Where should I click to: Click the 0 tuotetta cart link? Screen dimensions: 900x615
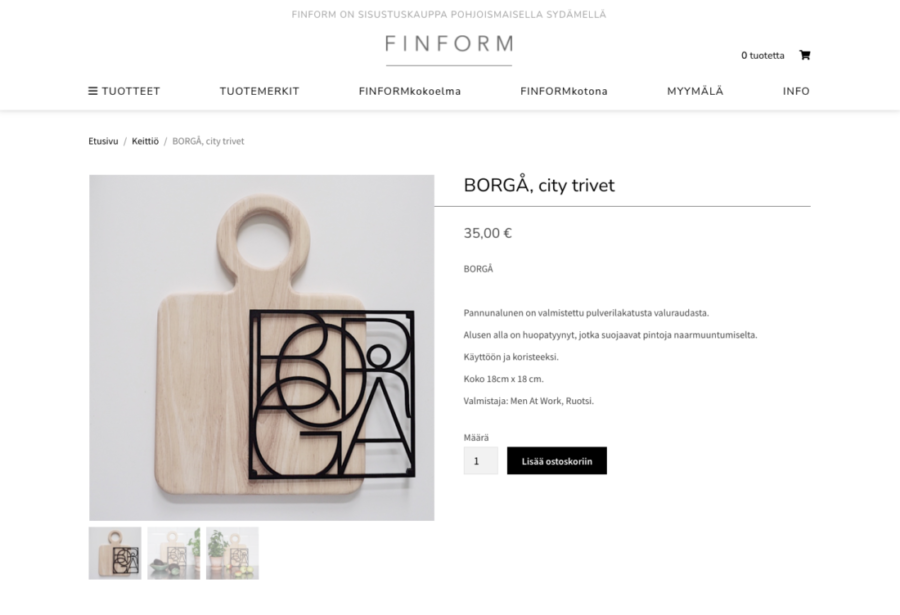[762, 55]
